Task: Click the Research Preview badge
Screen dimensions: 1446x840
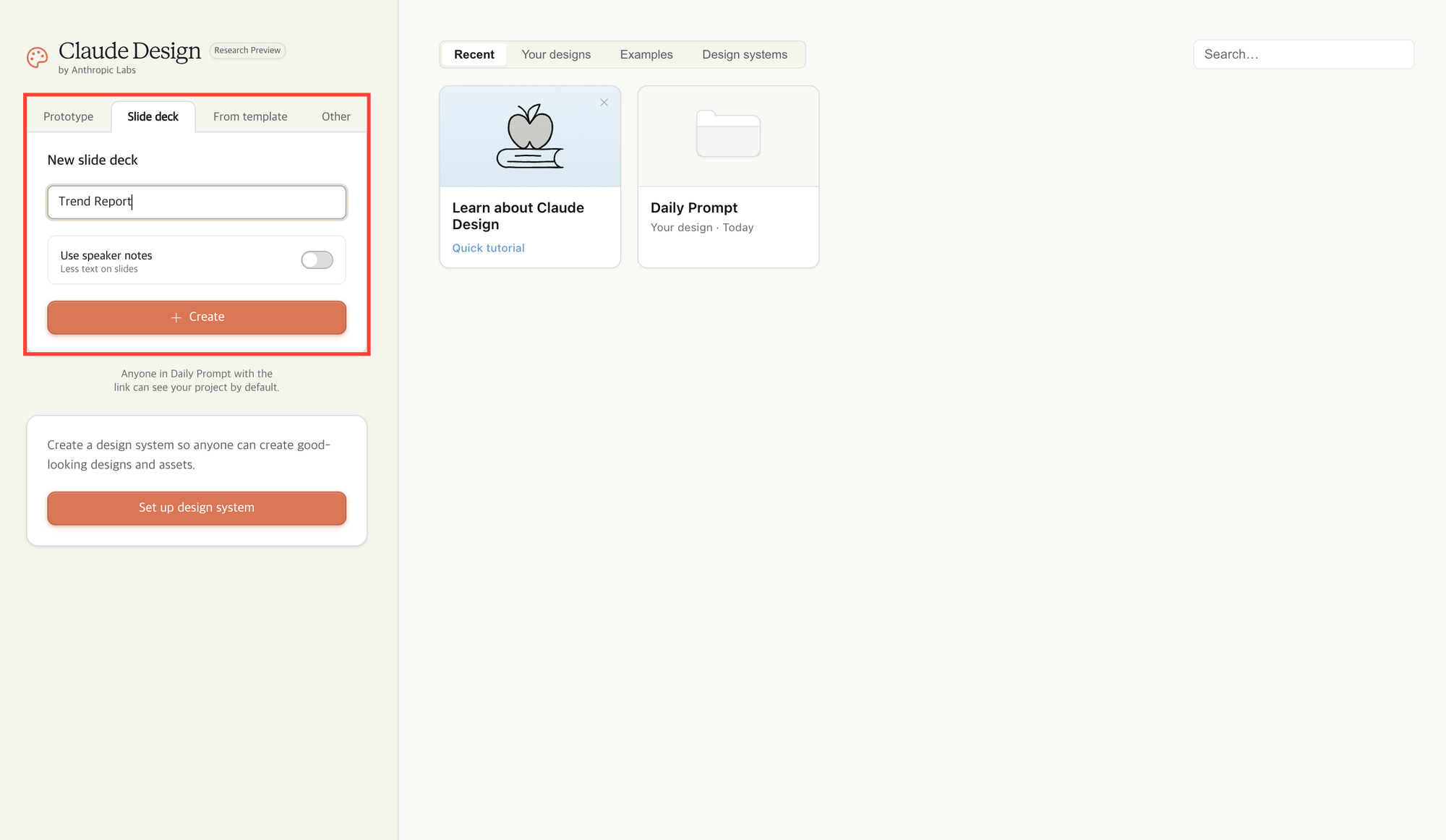Action: point(247,51)
